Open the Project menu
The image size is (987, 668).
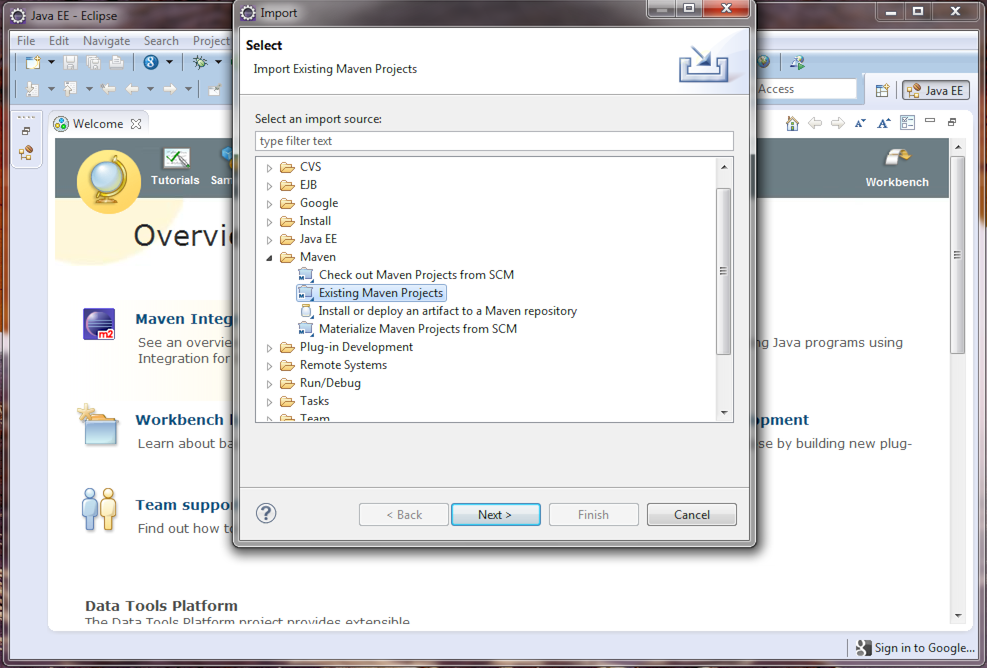click(x=212, y=41)
